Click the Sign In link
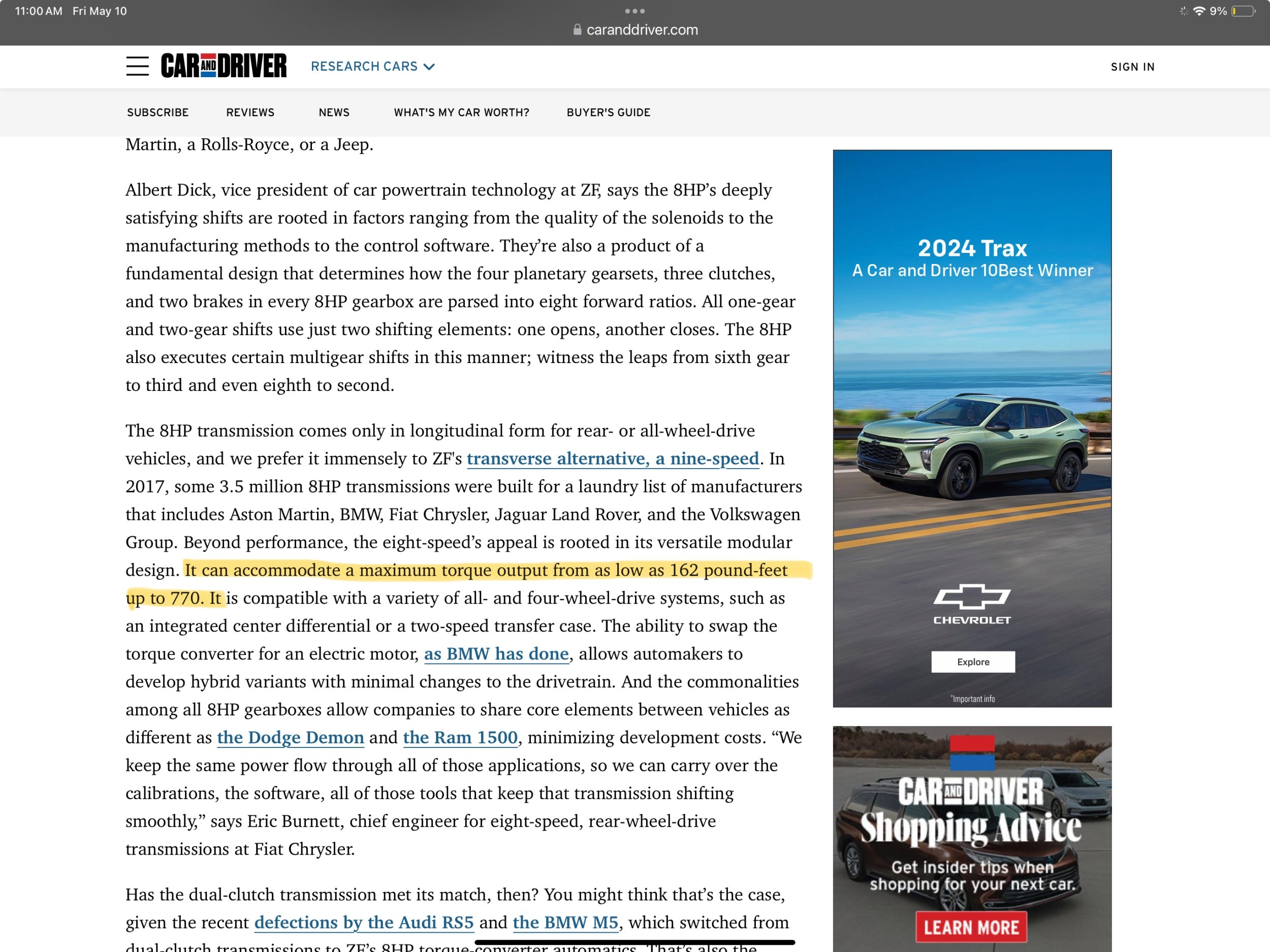 pyautogui.click(x=1132, y=67)
